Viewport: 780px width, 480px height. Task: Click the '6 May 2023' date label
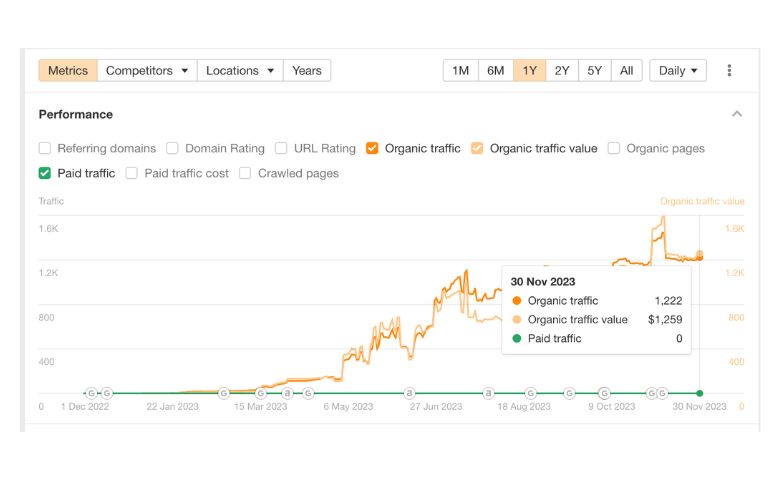pyautogui.click(x=348, y=406)
